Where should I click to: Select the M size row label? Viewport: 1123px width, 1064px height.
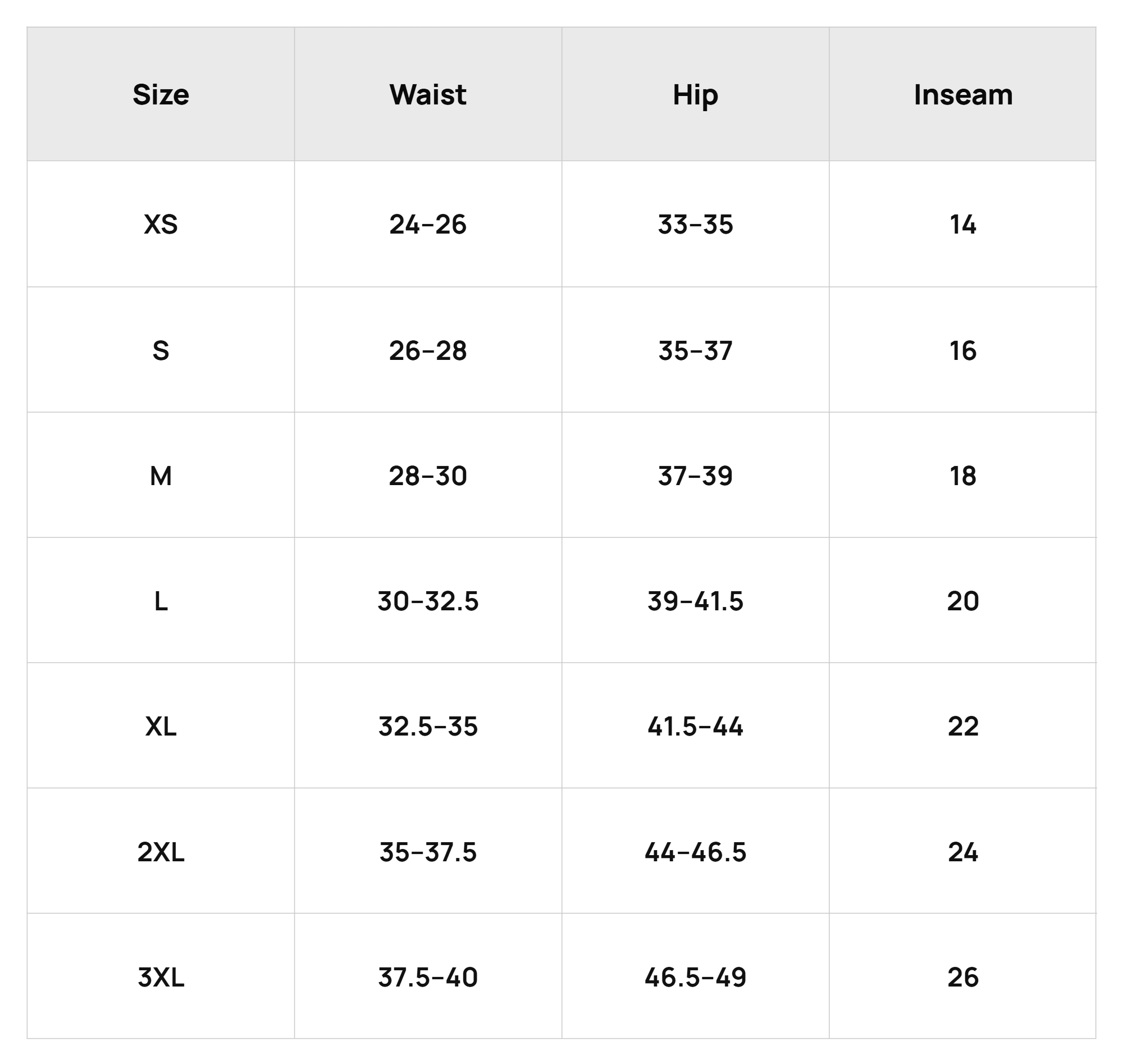161,476
